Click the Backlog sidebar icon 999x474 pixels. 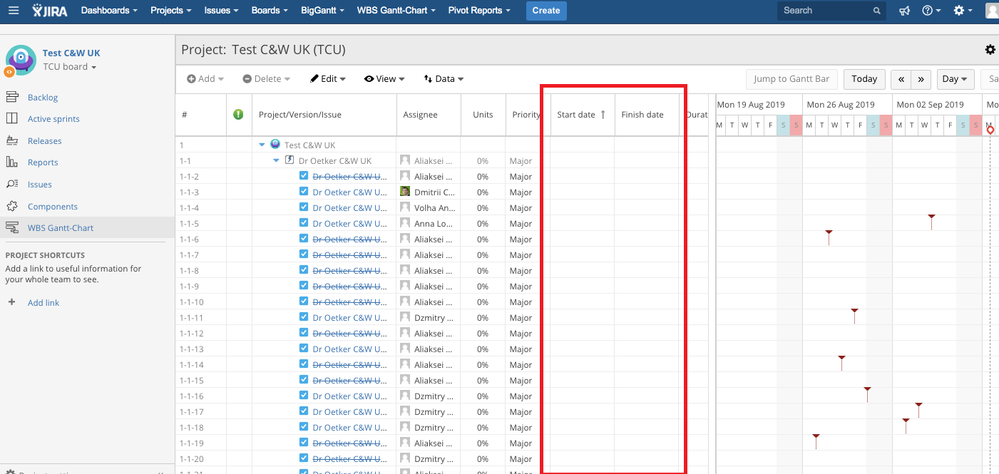tap(12, 97)
